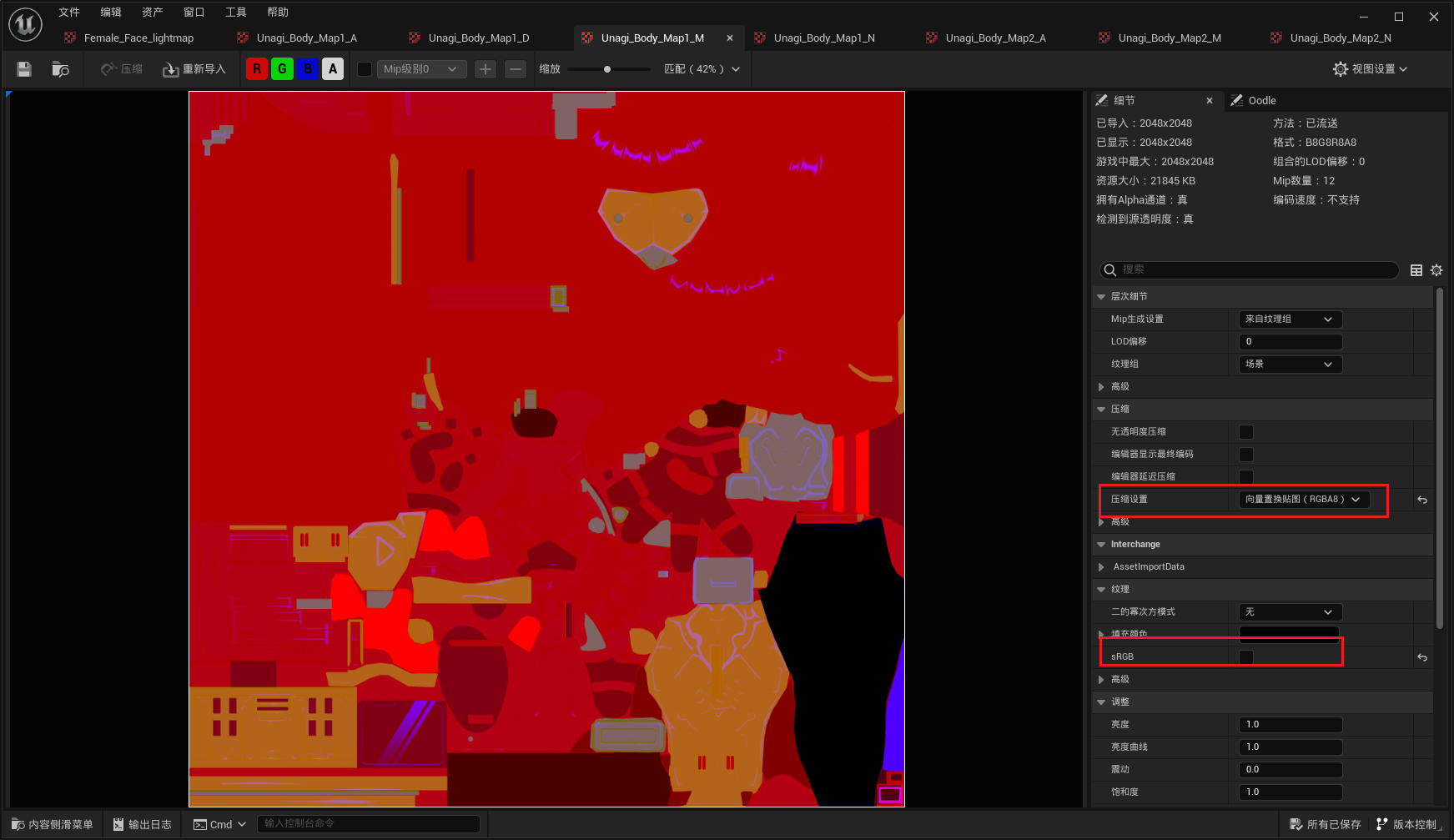Viewport: 1454px width, 840px height.
Task: Toggle the green channel G button
Action: (282, 69)
